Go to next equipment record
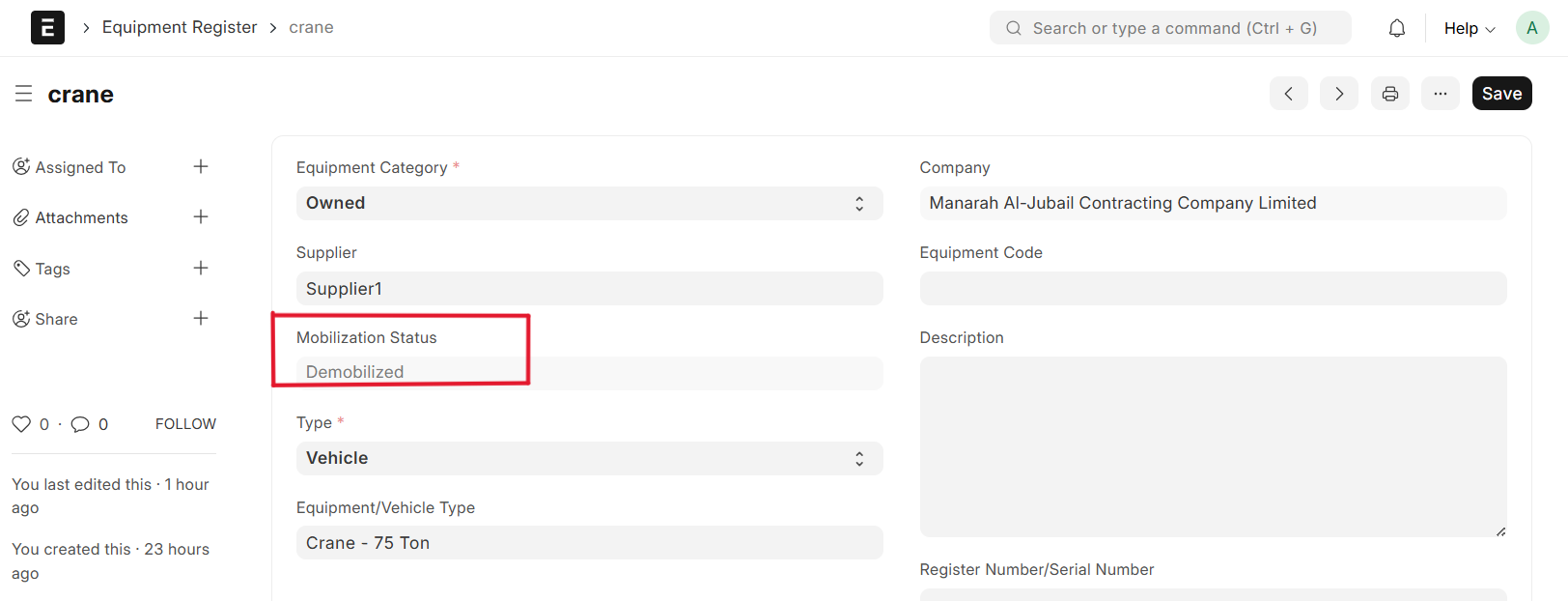This screenshot has width=1568, height=601. [1338, 94]
